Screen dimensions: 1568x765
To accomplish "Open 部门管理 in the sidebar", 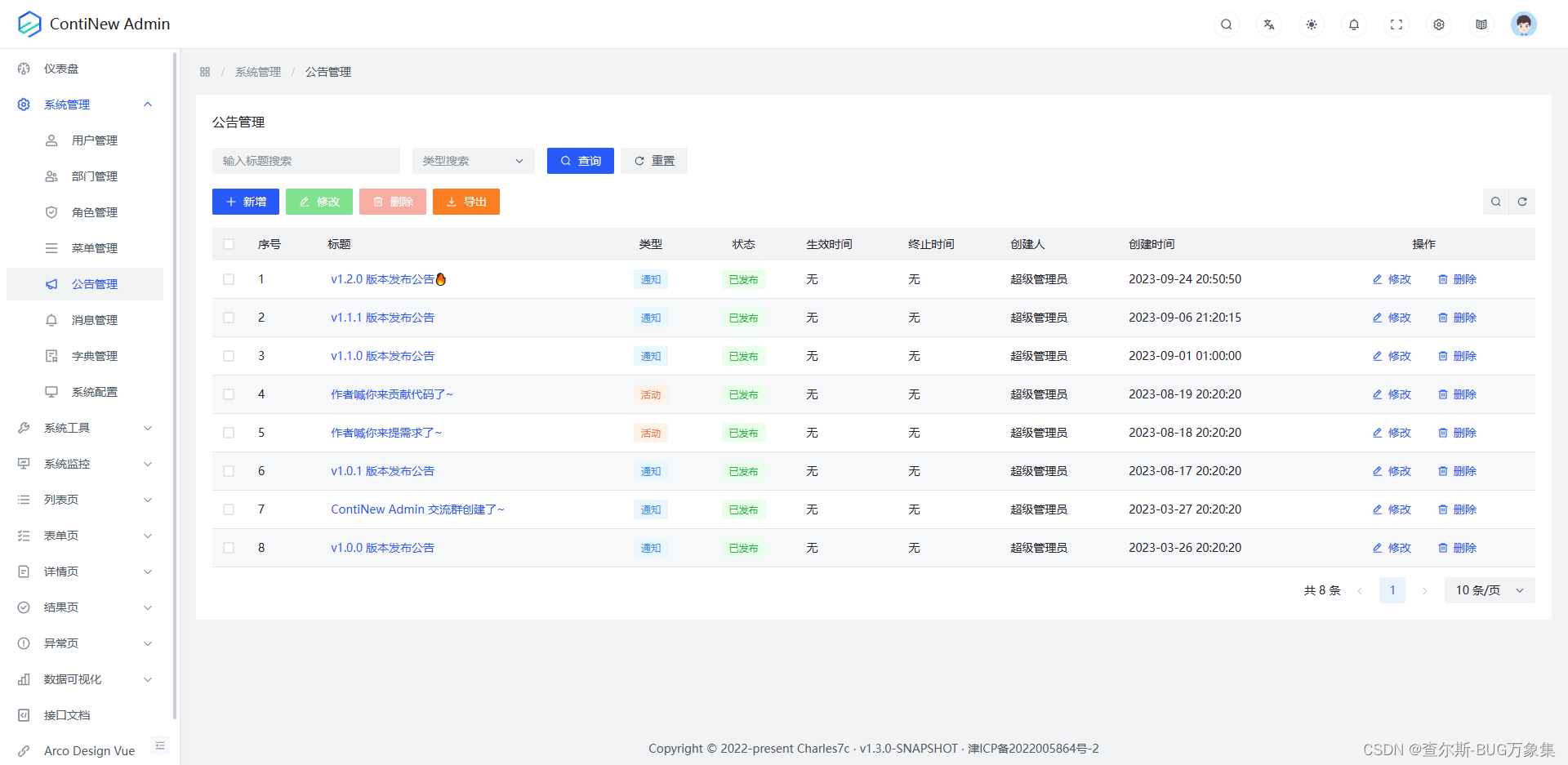I will pyautogui.click(x=85, y=176).
